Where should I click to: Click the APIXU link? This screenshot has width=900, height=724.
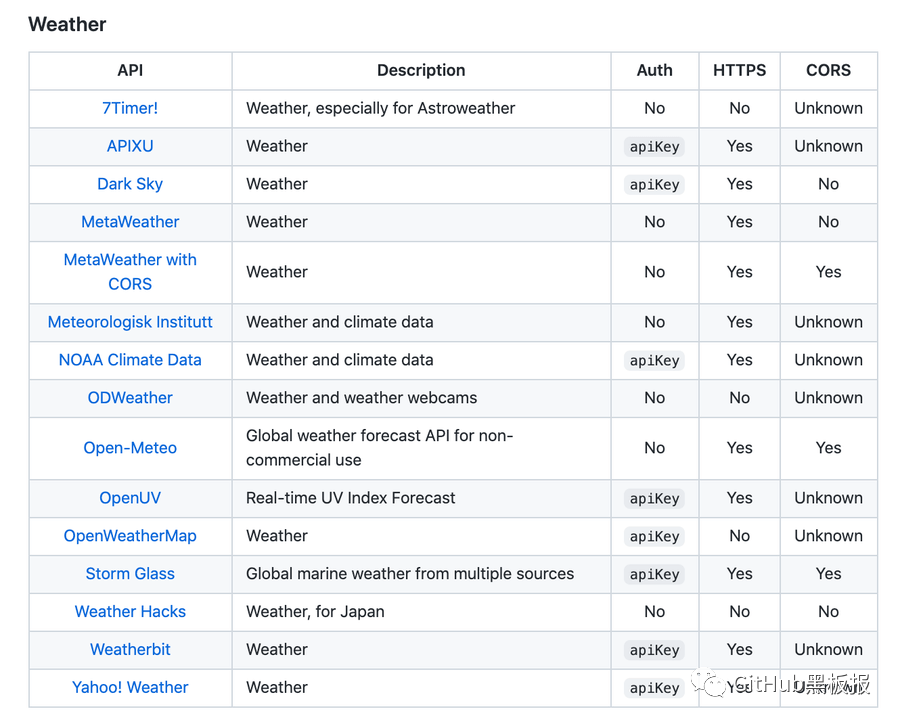(x=130, y=146)
